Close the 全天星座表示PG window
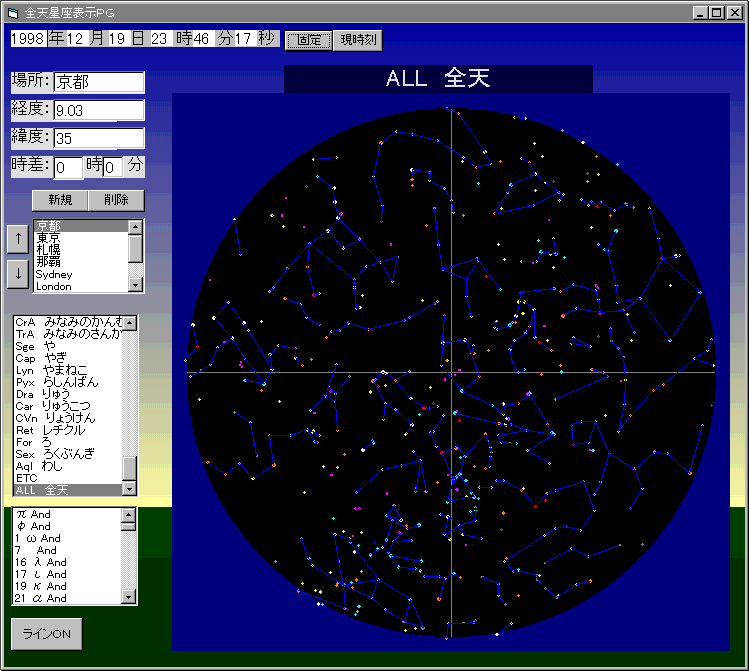Image resolution: width=749 pixels, height=671 pixels. click(734, 13)
